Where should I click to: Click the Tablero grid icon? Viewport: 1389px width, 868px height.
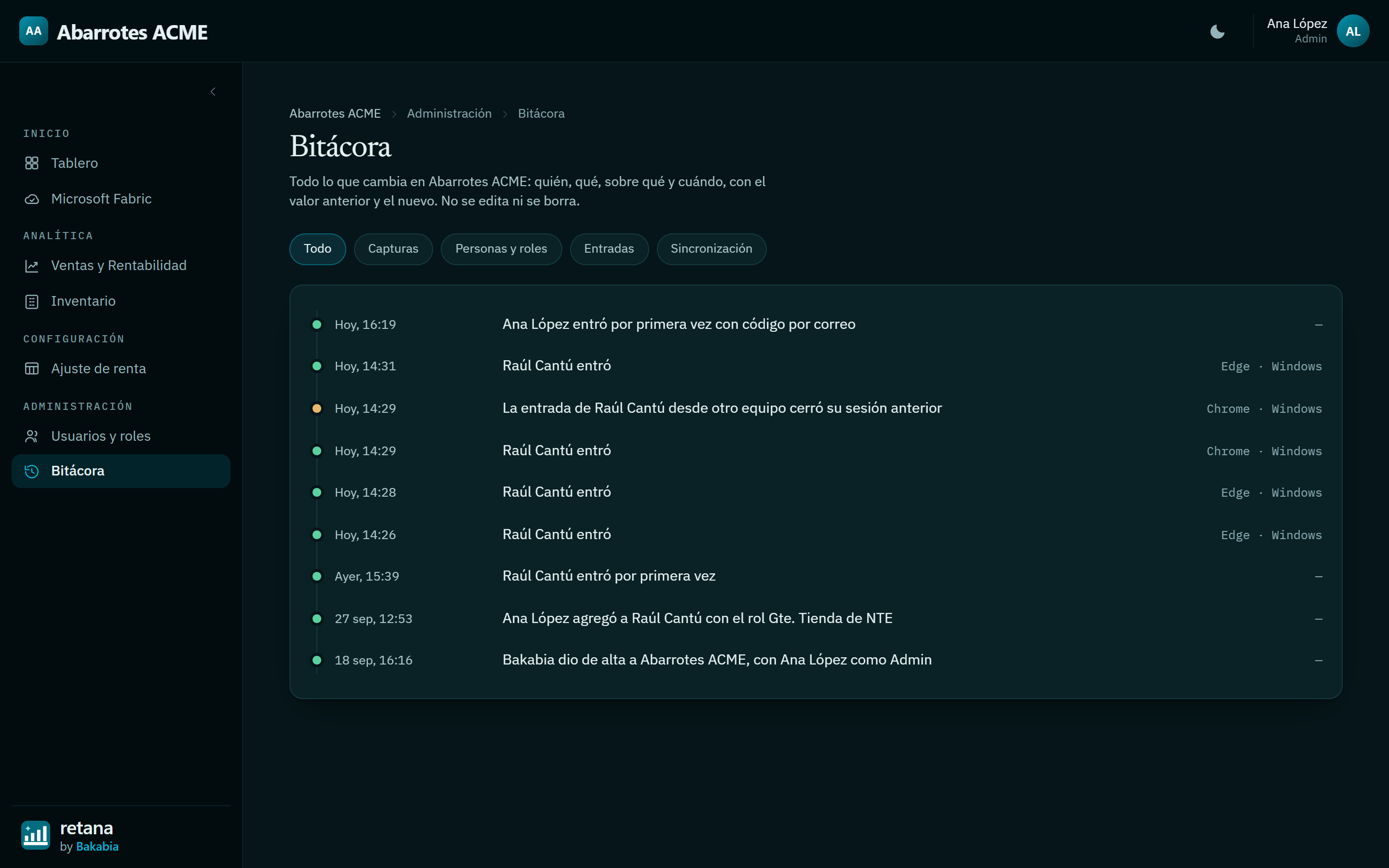click(31, 163)
